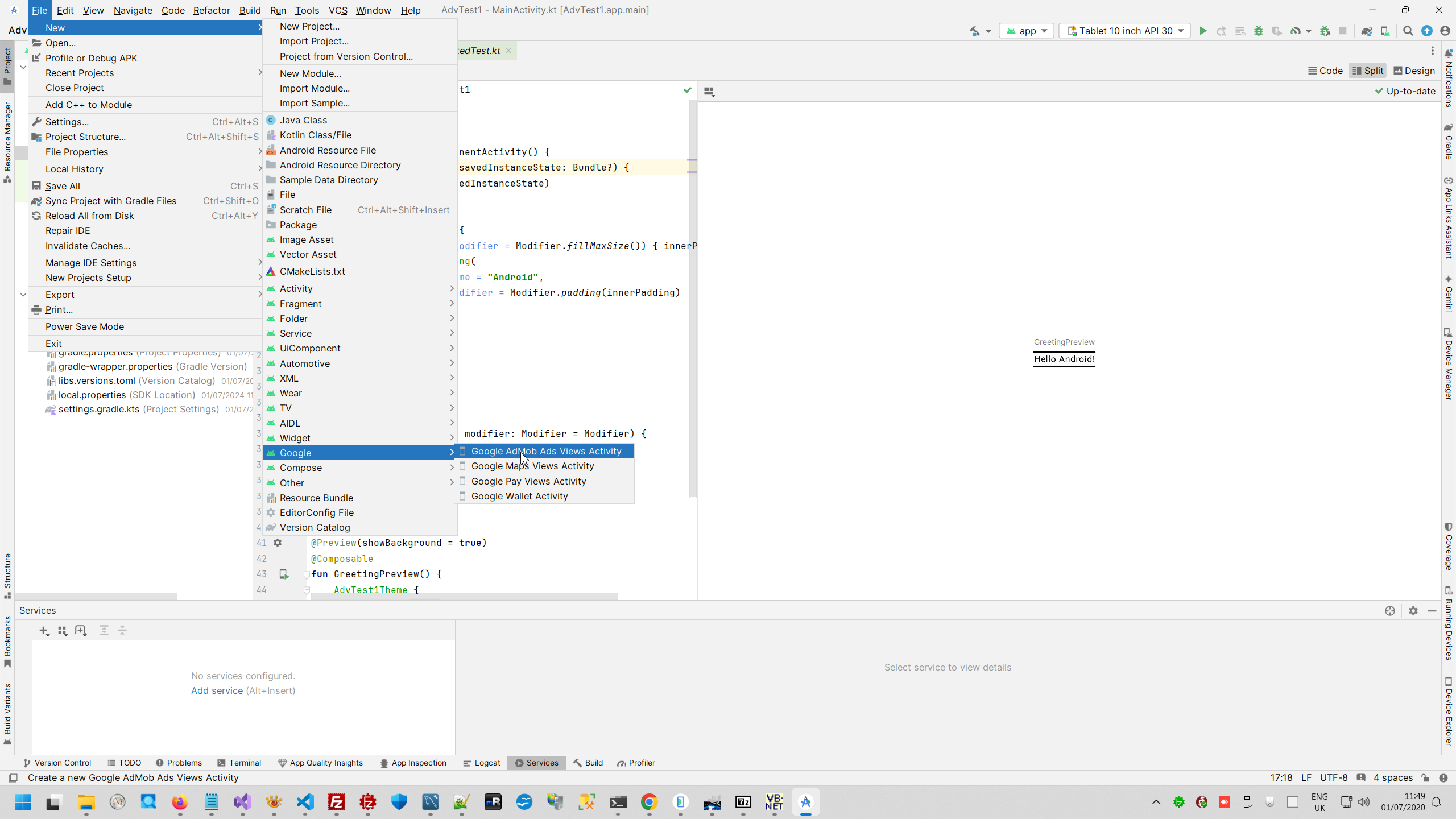1456x819 pixels.
Task: Toggle Power Save Mode in File menu
Action: coord(85,326)
